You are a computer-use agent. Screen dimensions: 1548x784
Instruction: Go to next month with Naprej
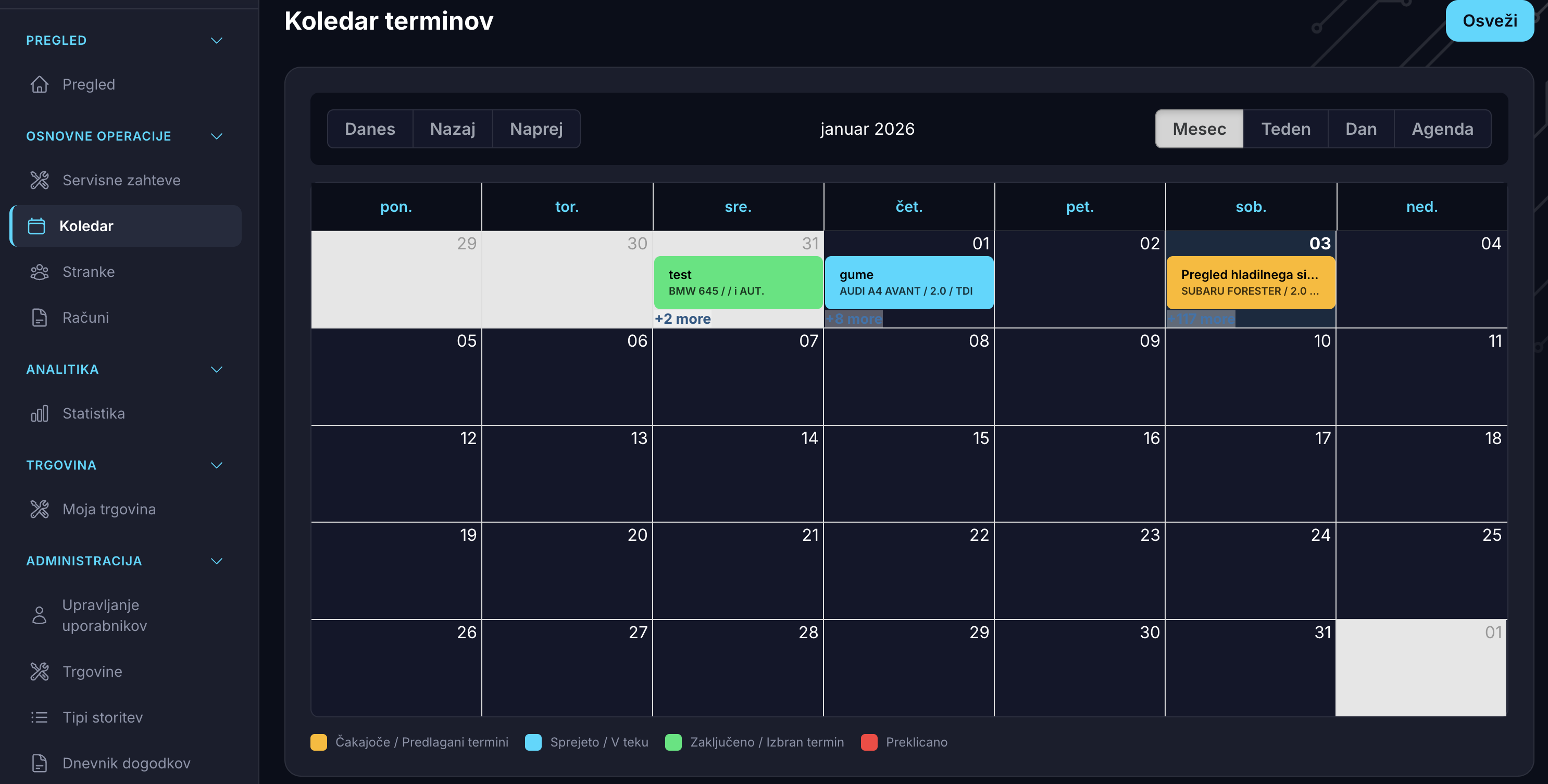pos(536,129)
